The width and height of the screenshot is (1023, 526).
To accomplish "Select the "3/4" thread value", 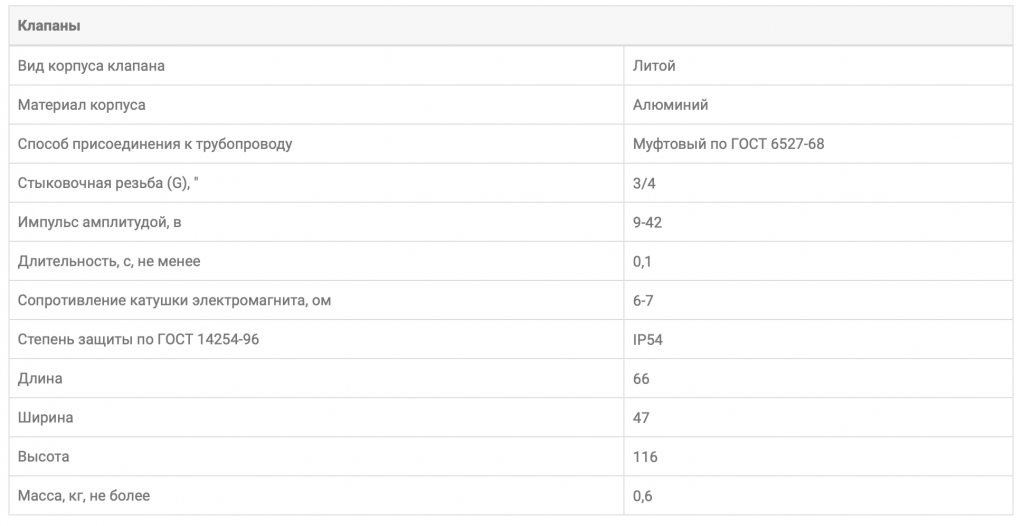I will [645, 183].
